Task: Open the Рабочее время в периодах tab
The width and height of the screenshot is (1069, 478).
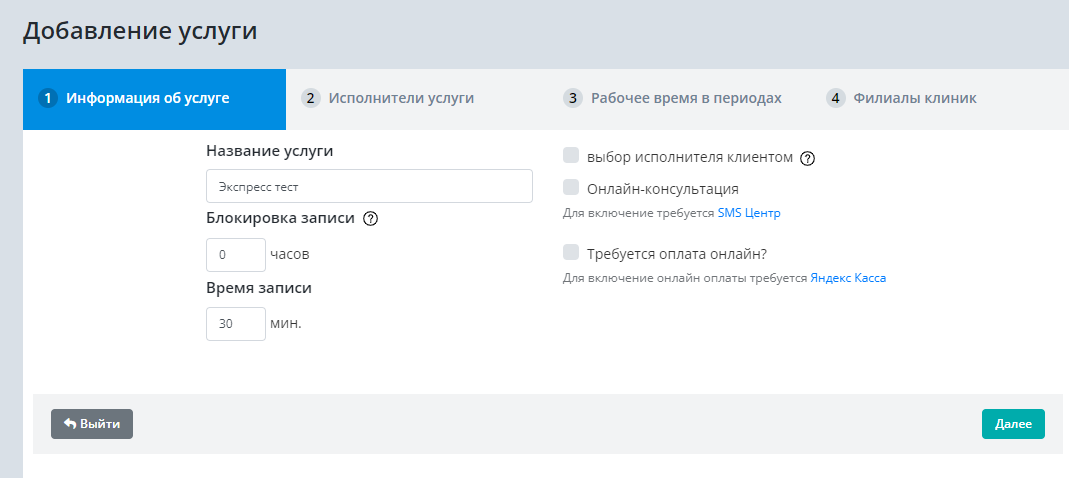Action: [686, 98]
